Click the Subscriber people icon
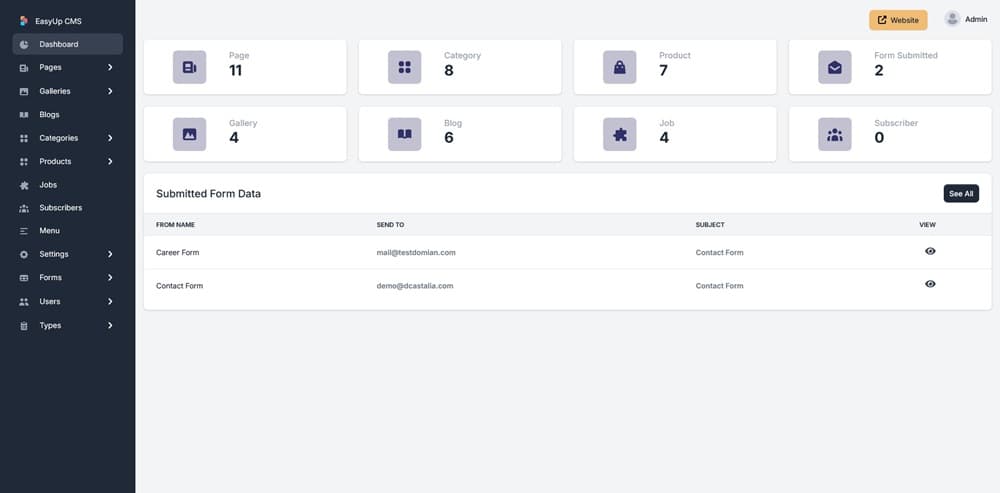The width and height of the screenshot is (1000, 493). pos(834,134)
